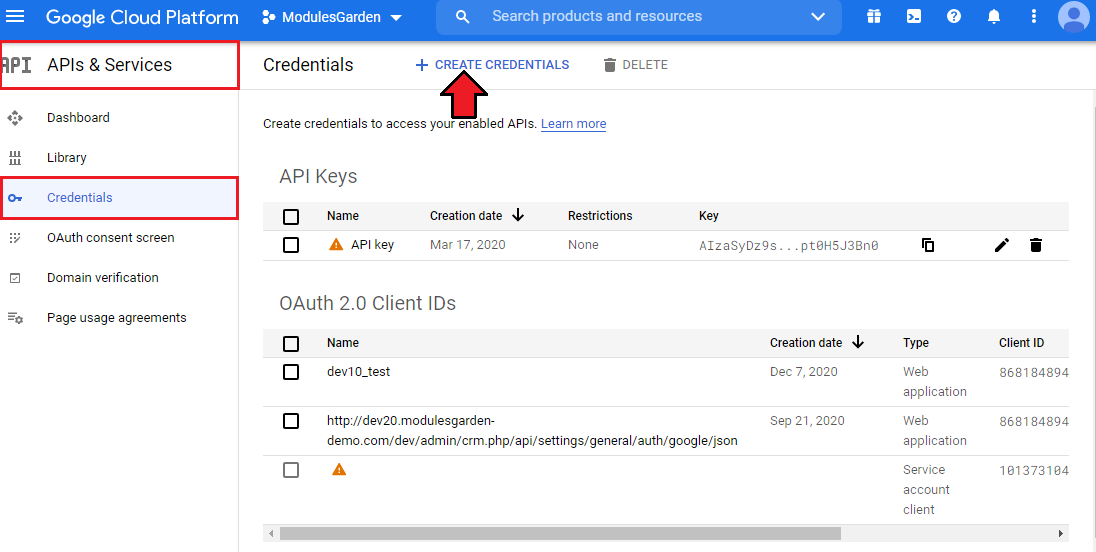This screenshot has height=552, width=1096.
Task: Click the 101373104 client ID value
Action: (x=1034, y=471)
